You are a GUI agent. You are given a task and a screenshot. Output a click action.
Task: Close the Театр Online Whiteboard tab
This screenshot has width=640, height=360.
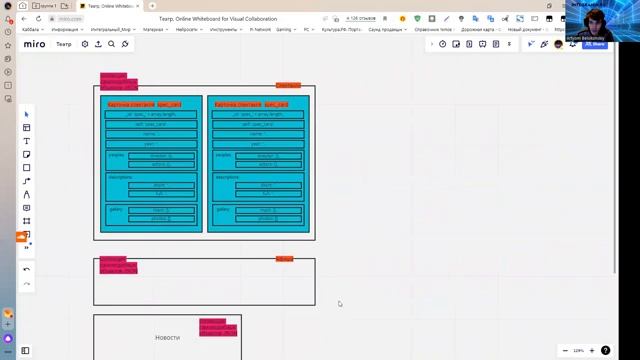(x=138, y=6)
